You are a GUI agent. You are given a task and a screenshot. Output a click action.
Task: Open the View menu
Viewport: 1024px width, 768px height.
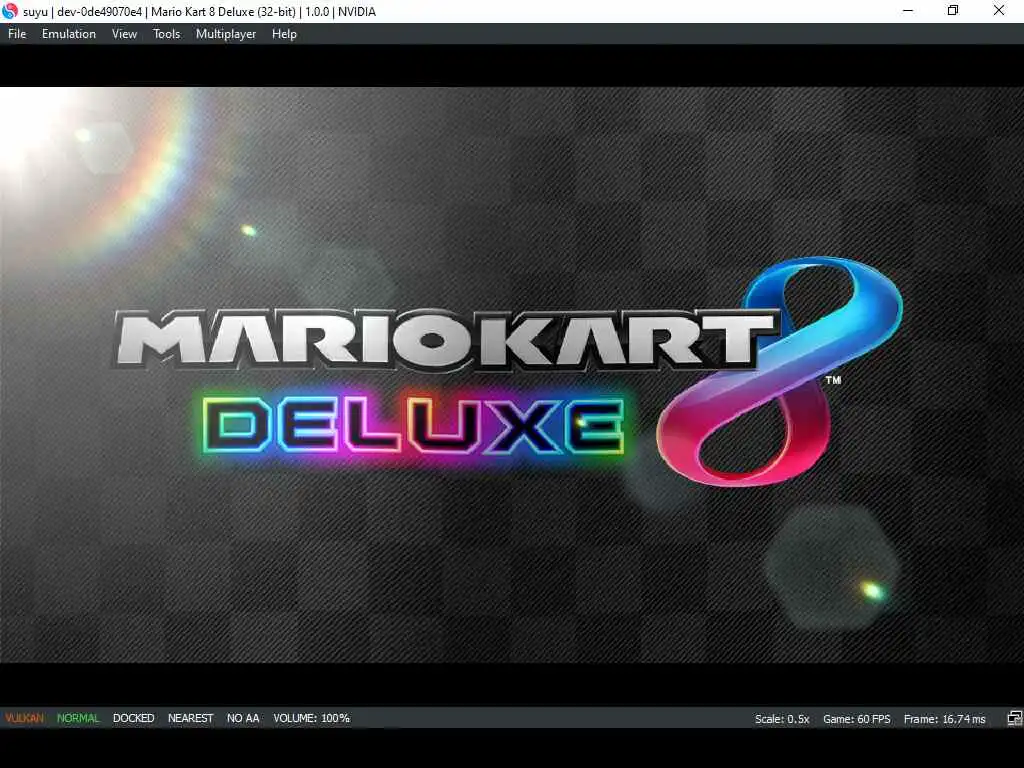tap(124, 34)
